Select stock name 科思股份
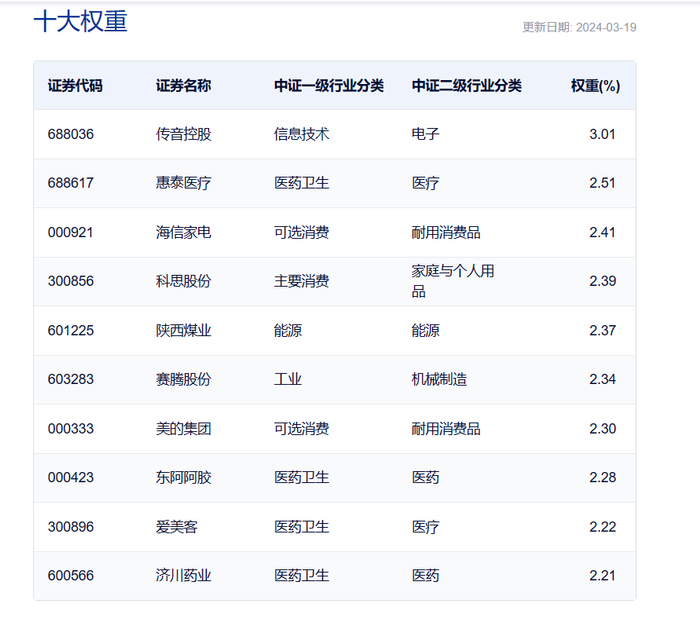 183,281
